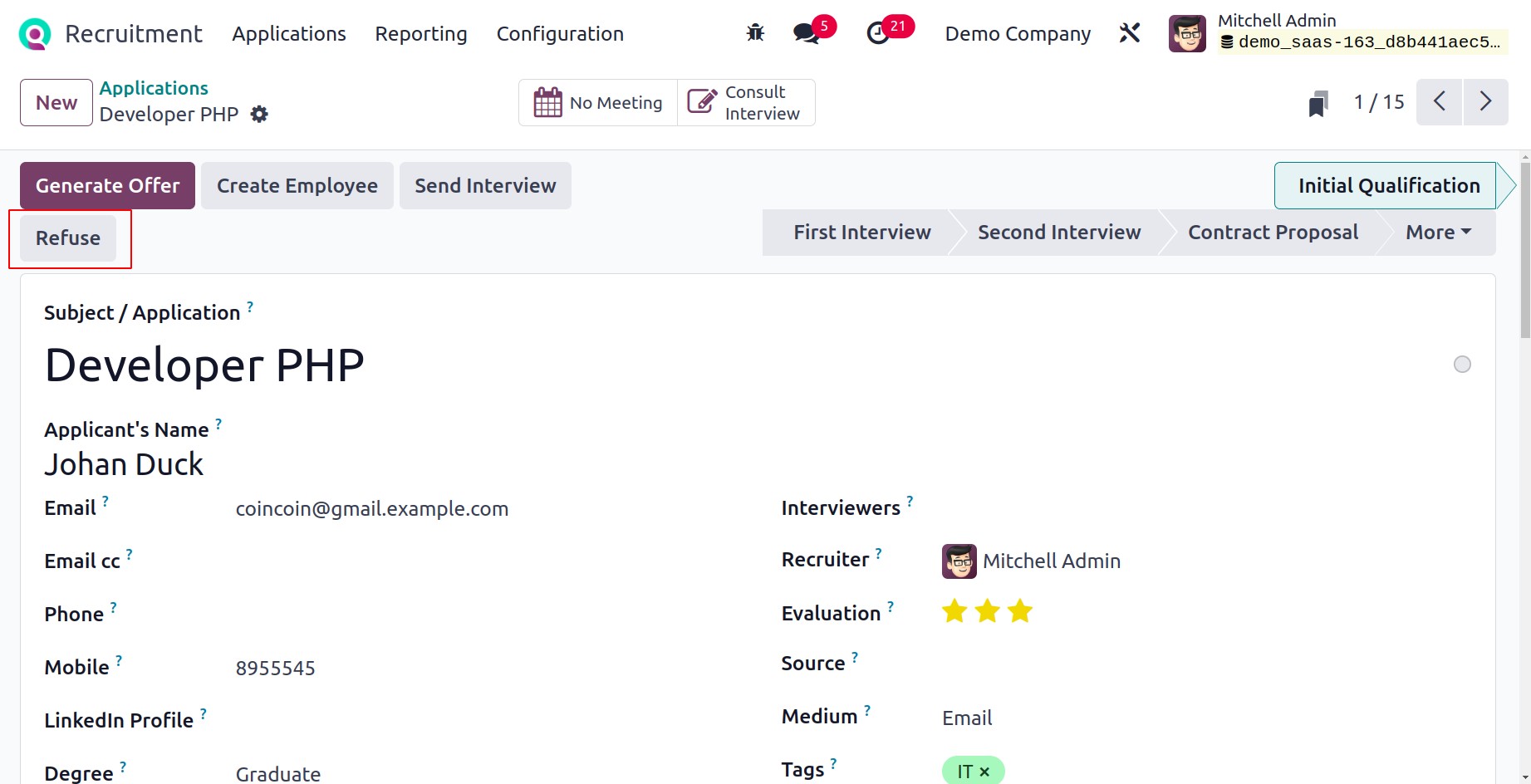Click the Refuse button
Screen dimensions: 1531x784
click(68, 238)
